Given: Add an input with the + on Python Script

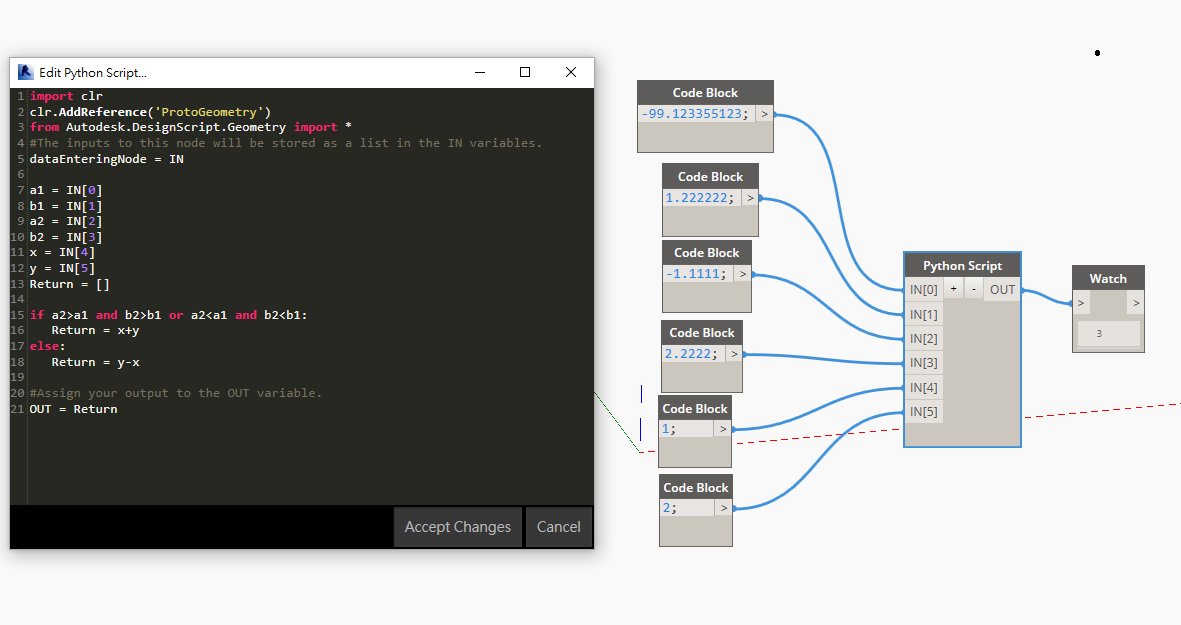Looking at the screenshot, I should point(952,288).
